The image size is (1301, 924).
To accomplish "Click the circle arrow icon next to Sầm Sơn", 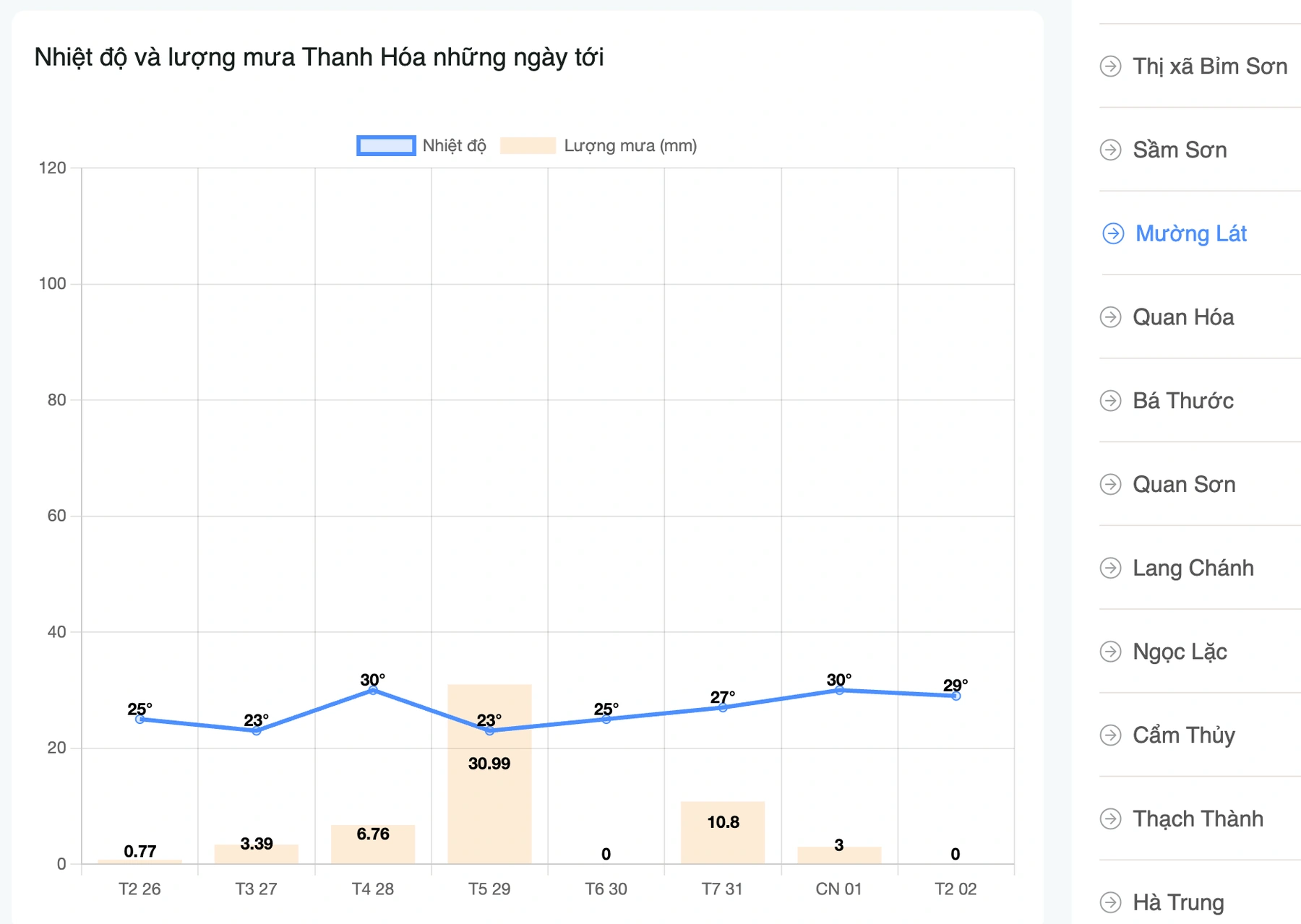I will tap(1110, 150).
